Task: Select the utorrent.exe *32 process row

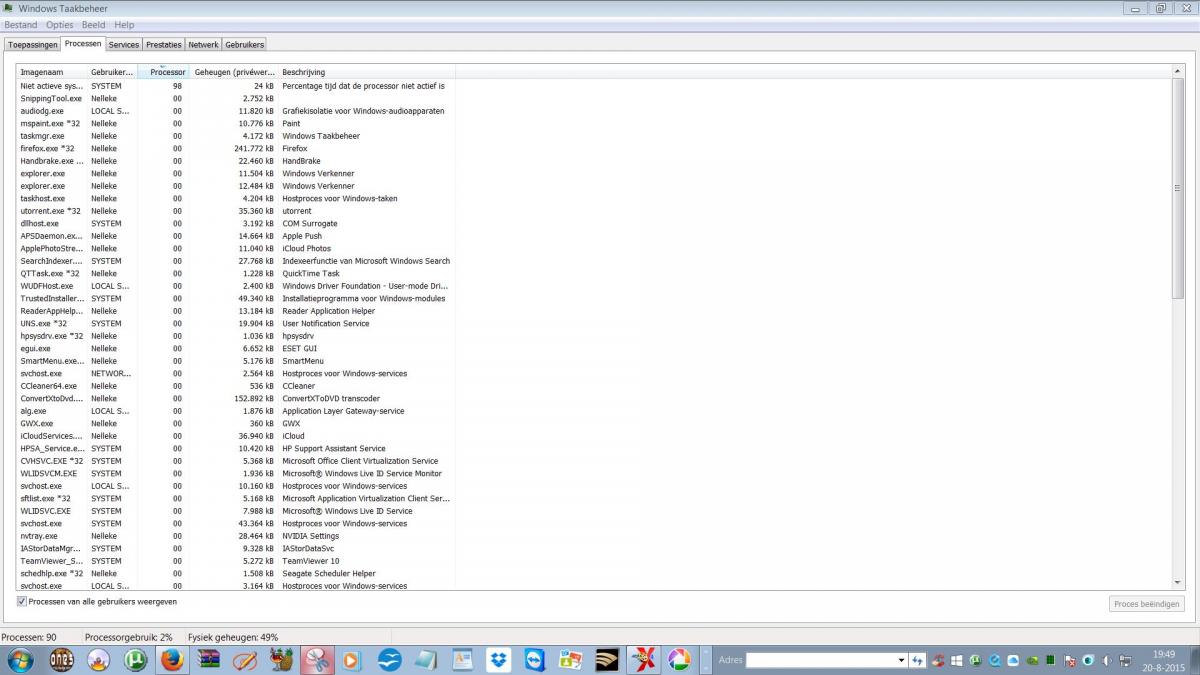Action: click(236, 211)
